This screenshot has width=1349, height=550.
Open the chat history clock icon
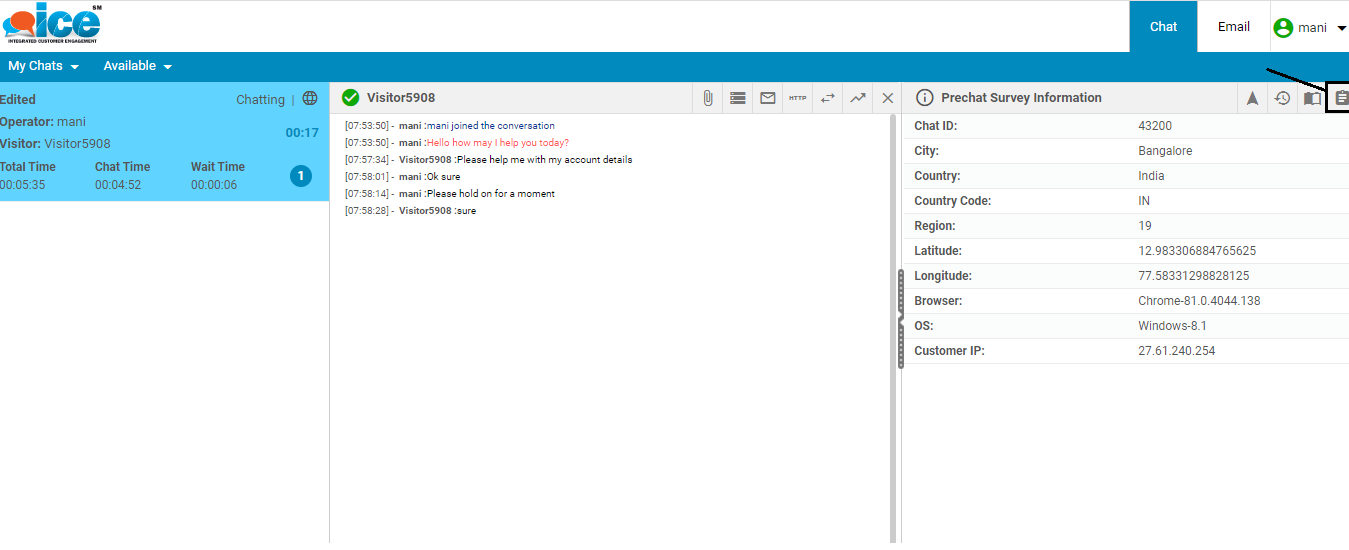click(x=1282, y=98)
